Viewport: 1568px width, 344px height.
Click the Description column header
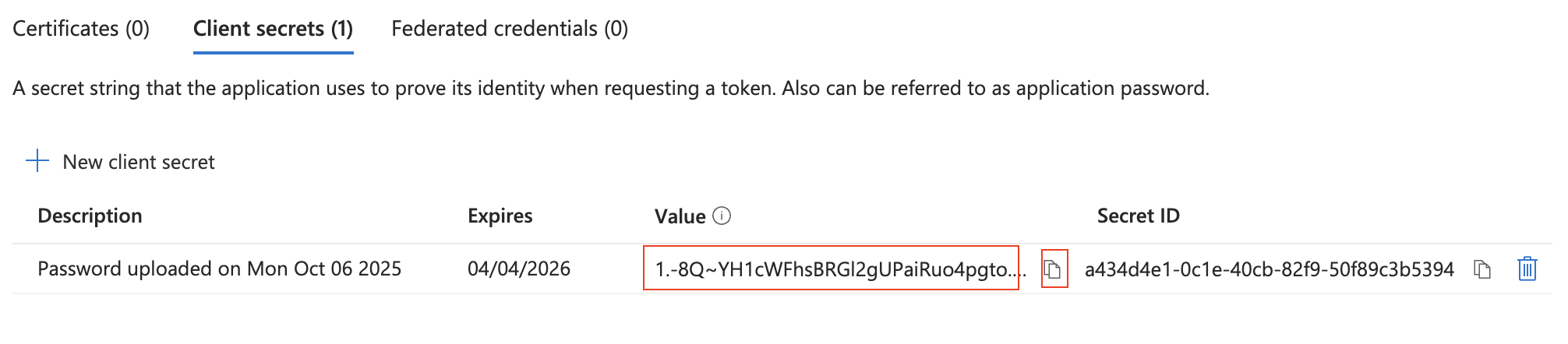point(90,216)
